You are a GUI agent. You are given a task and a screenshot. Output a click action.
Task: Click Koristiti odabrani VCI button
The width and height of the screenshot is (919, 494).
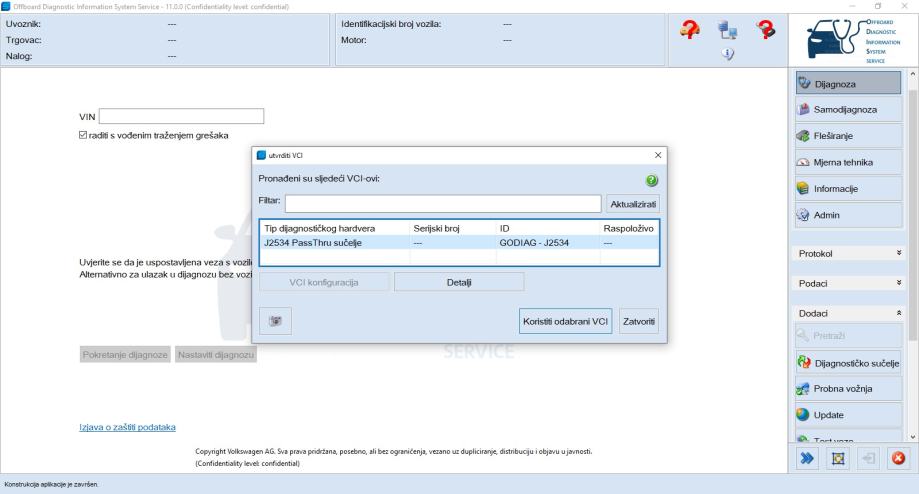(x=566, y=321)
